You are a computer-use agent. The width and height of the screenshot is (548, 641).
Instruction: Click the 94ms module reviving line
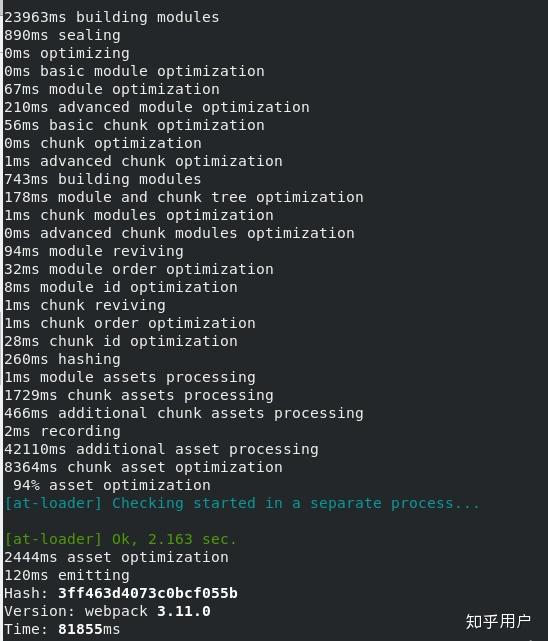[x=94, y=251]
